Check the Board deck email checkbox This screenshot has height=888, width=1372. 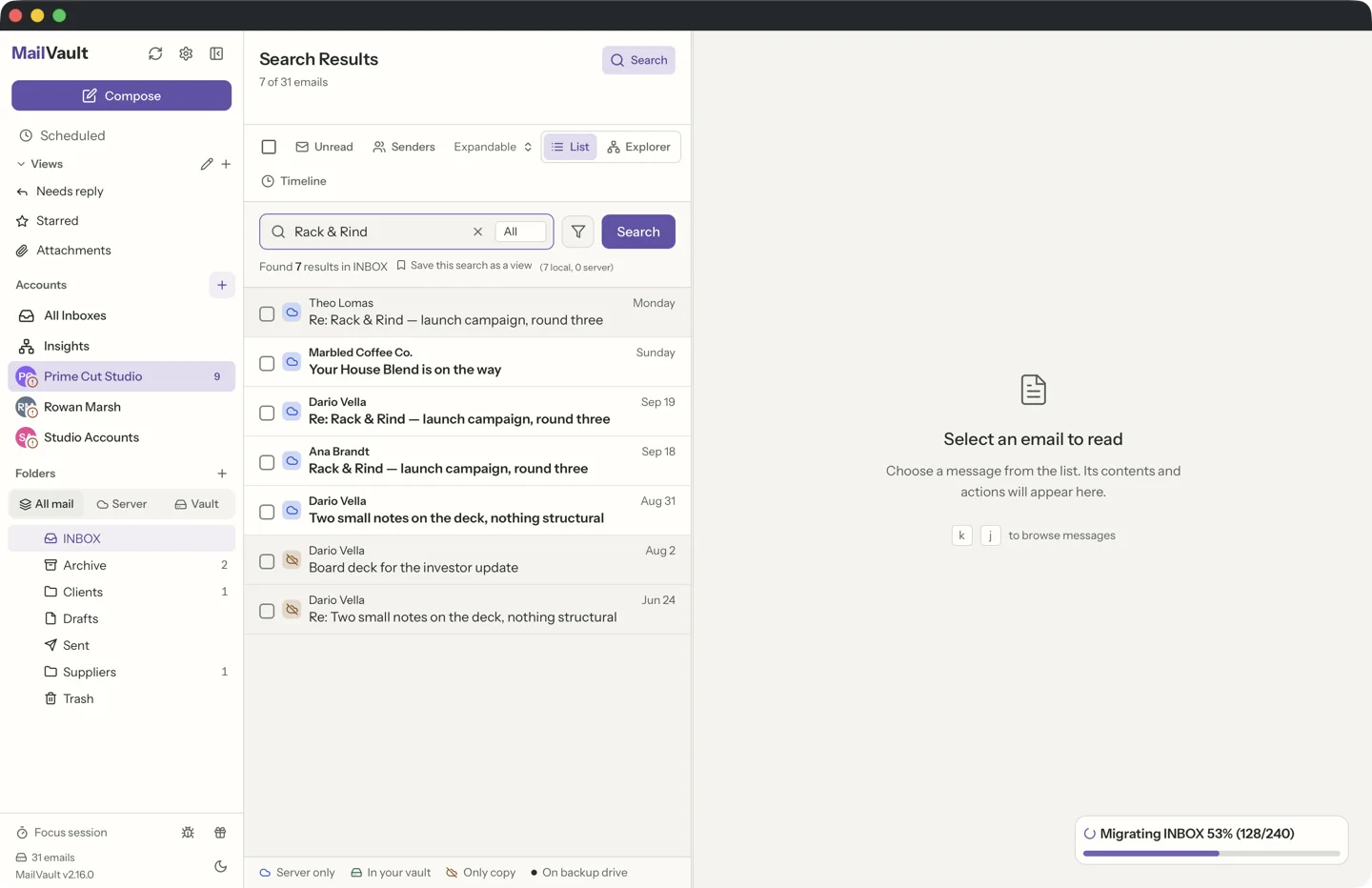tap(267, 561)
